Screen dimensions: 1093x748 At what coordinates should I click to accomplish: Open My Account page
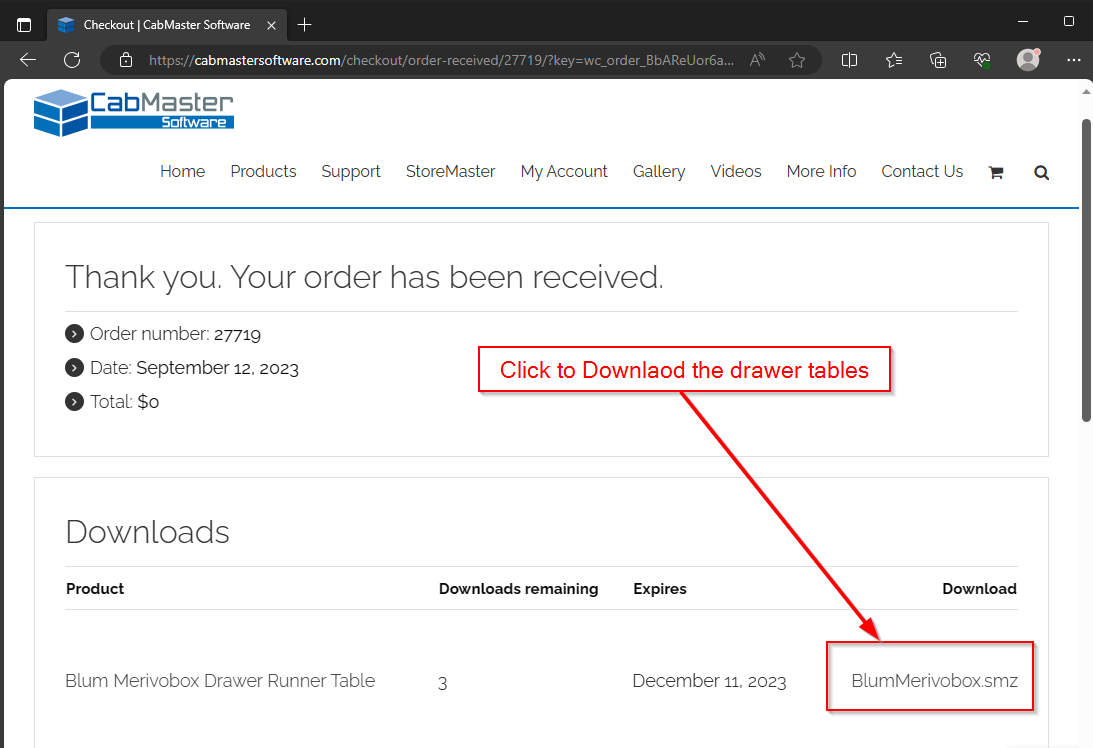(564, 171)
